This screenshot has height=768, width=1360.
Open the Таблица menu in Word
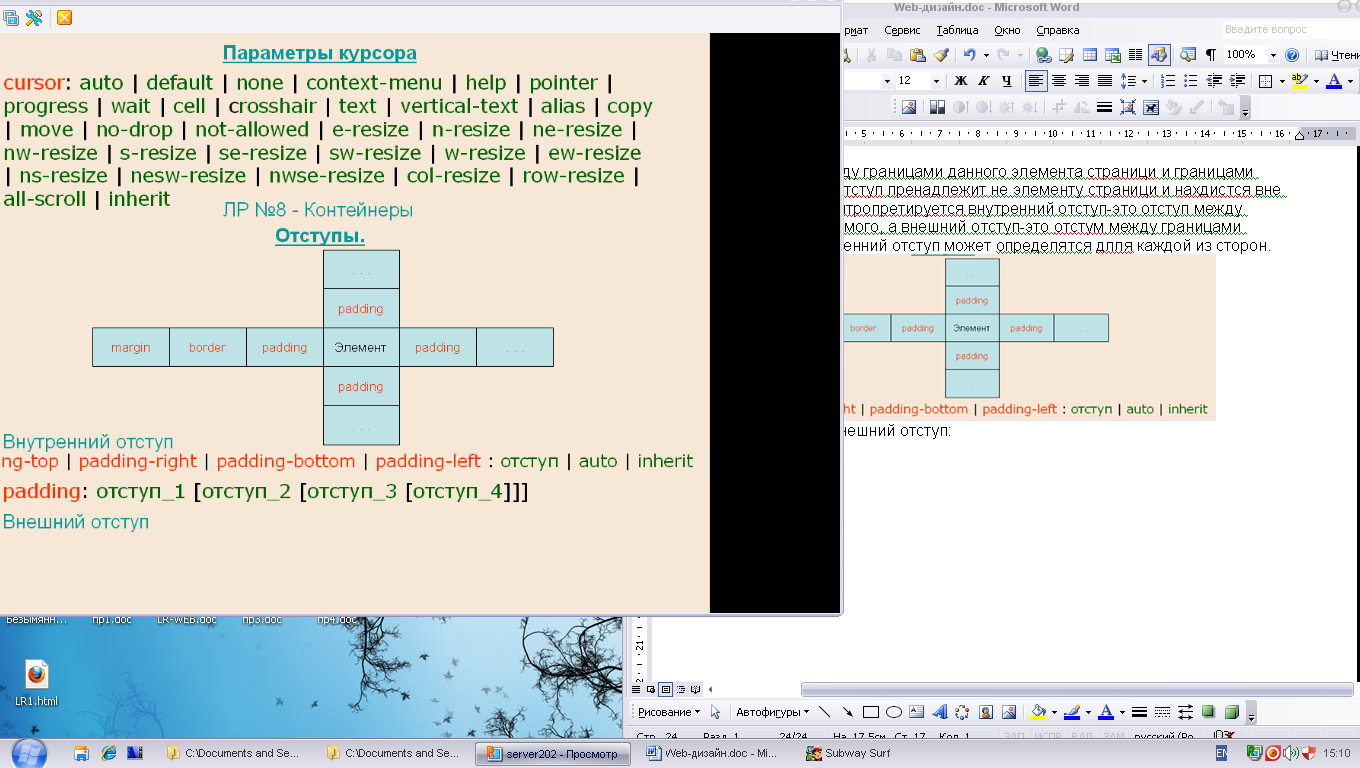pyautogui.click(x=958, y=30)
